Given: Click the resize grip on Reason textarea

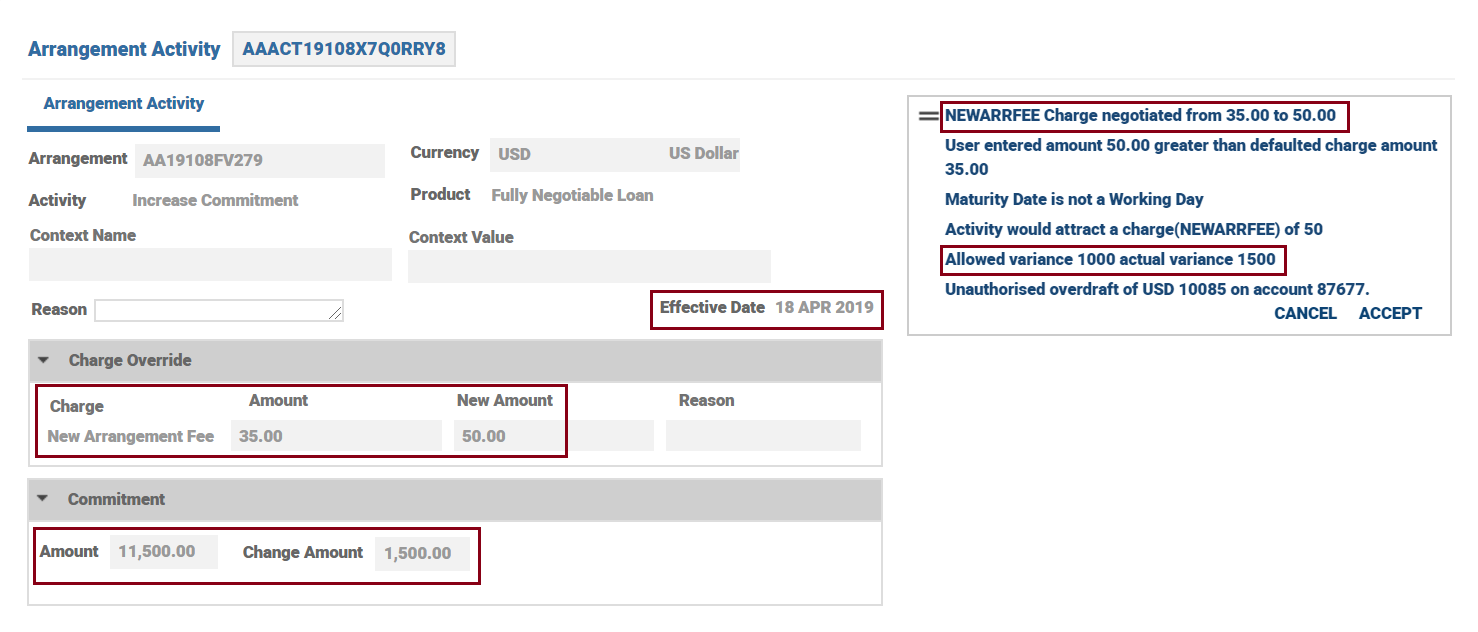Looking at the screenshot, I should (336, 314).
